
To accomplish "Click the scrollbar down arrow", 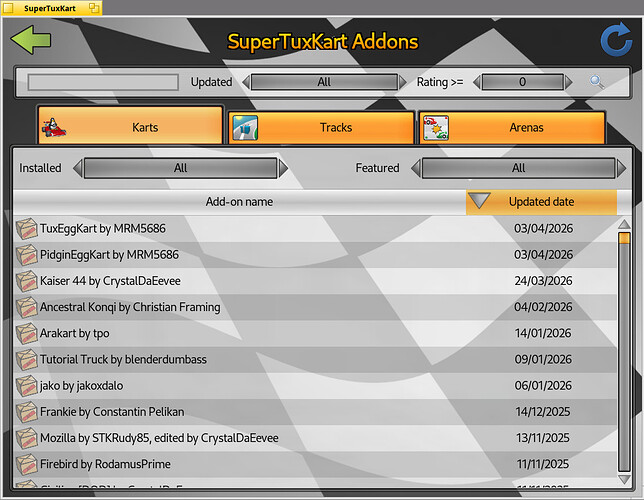I will (x=624, y=479).
